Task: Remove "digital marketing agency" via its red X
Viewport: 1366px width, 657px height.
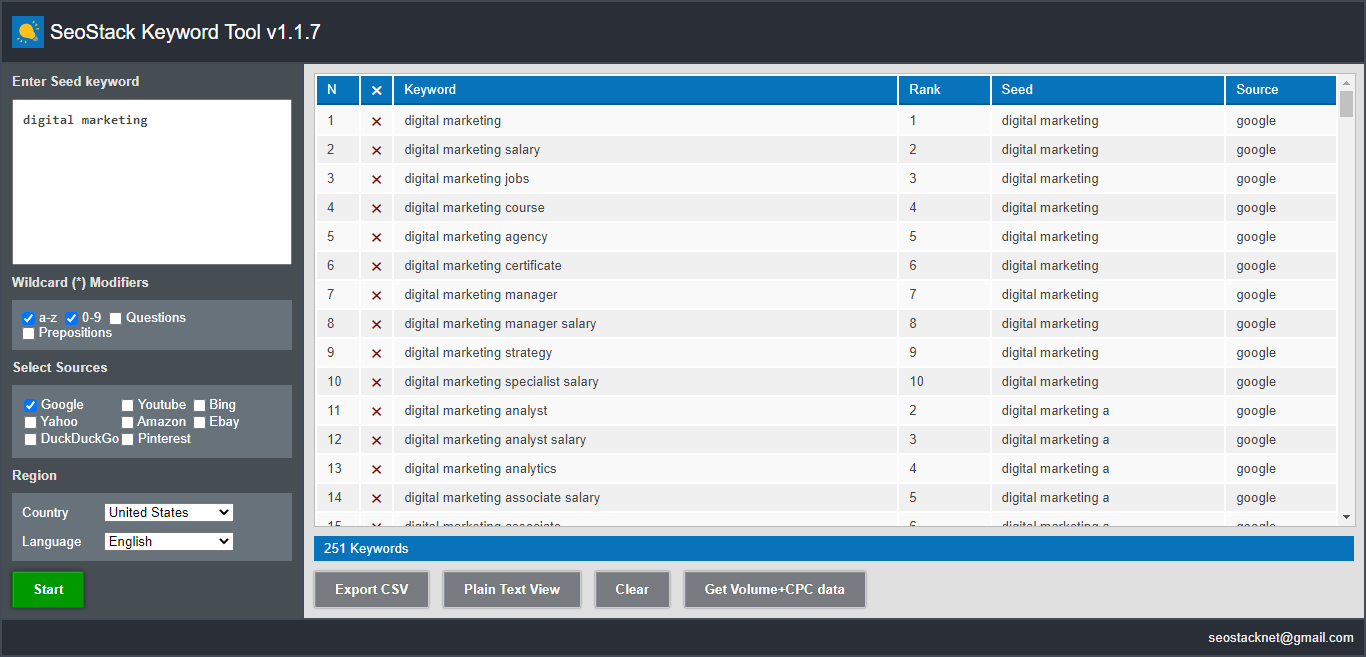Action: click(x=376, y=236)
